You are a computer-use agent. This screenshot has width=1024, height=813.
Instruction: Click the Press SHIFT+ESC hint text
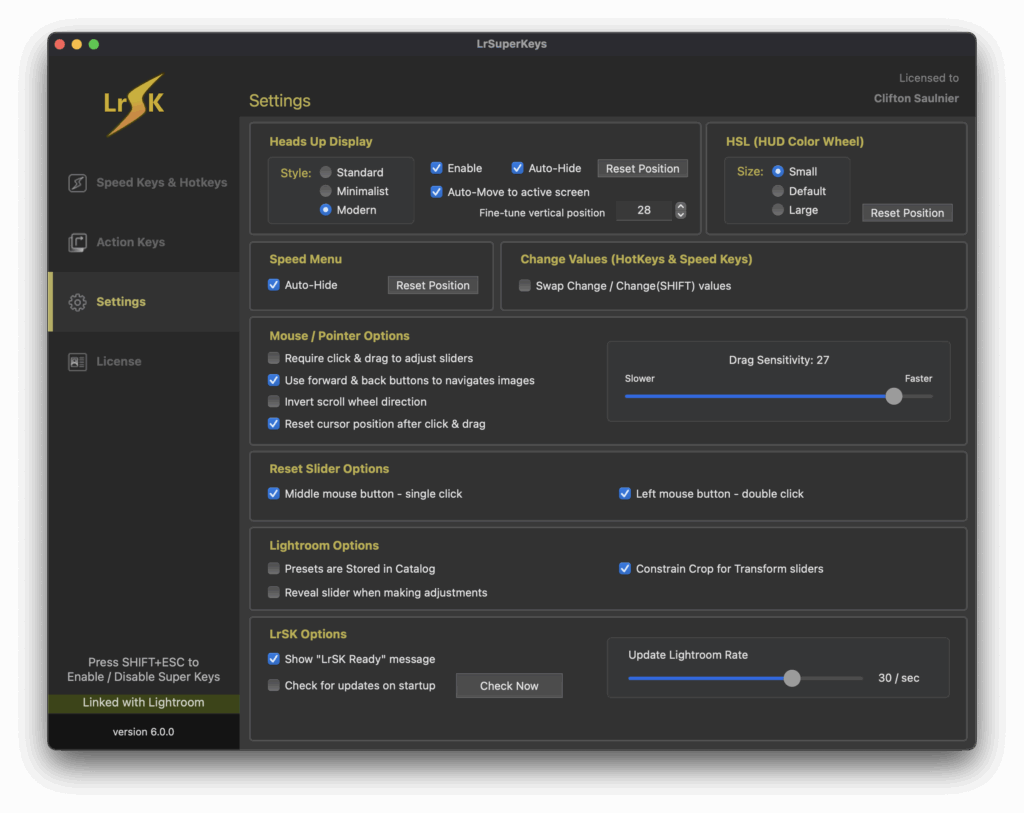[144, 669]
